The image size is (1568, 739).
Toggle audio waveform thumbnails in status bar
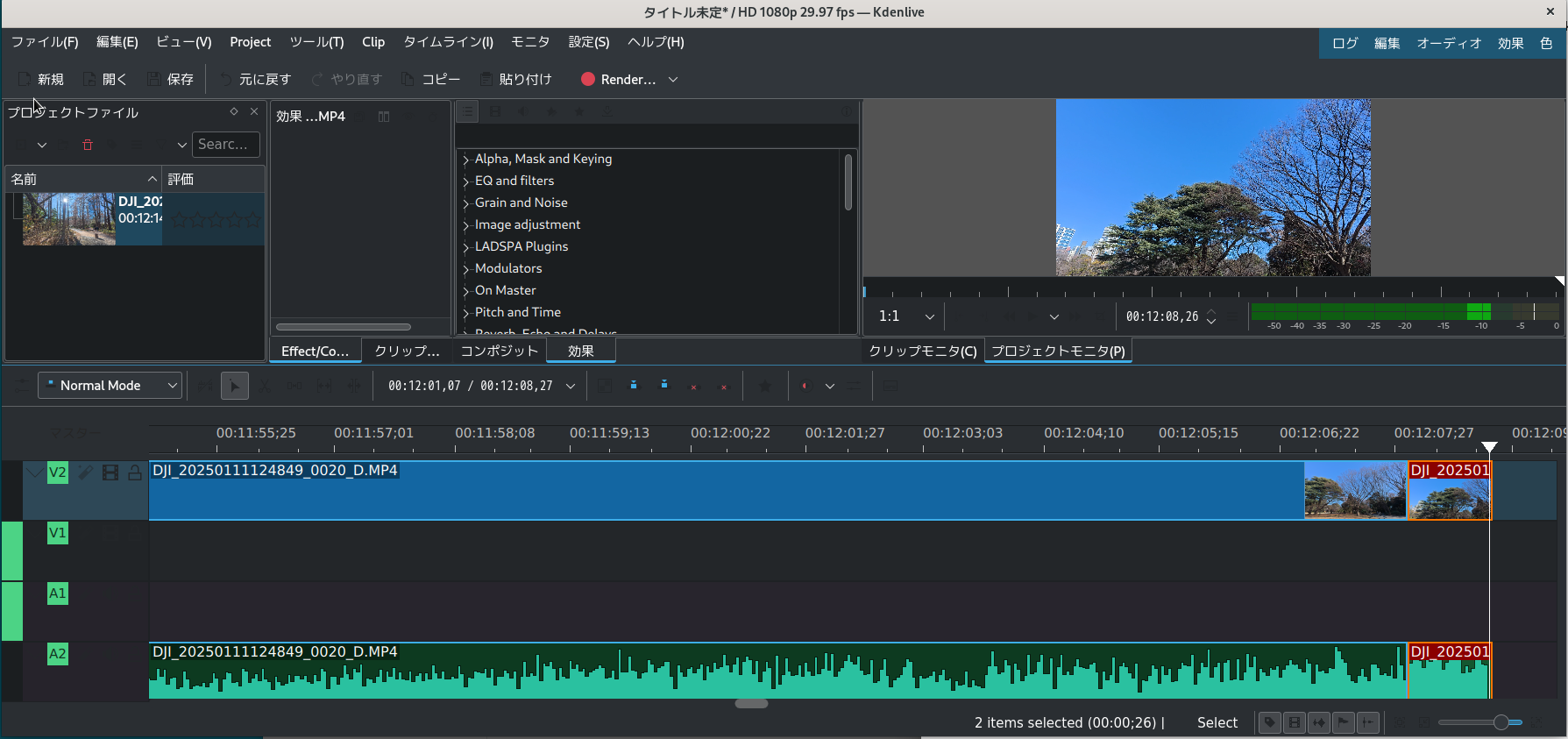(1319, 722)
